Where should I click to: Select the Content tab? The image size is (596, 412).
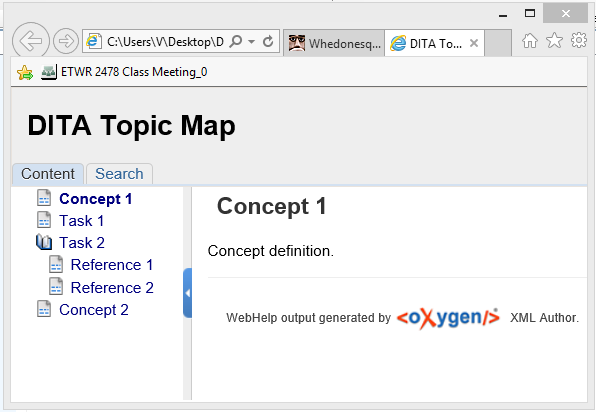48,174
